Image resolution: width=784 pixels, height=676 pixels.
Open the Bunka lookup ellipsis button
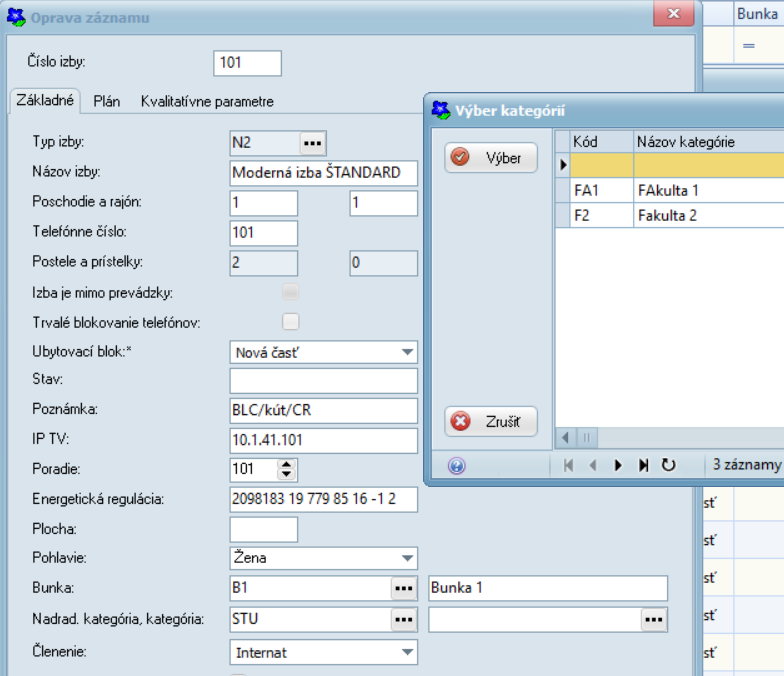403,588
